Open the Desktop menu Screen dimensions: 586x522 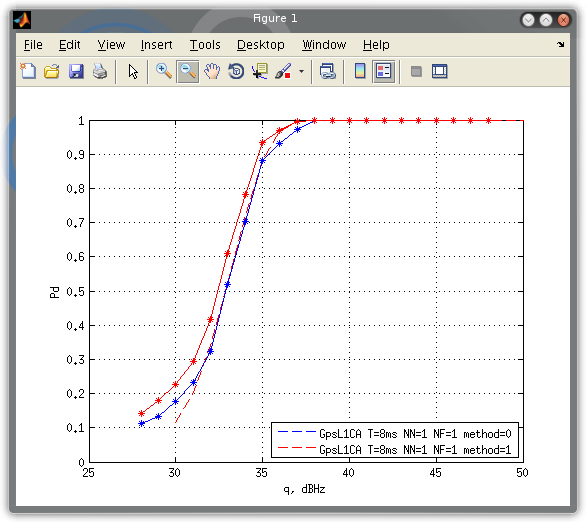coord(260,45)
